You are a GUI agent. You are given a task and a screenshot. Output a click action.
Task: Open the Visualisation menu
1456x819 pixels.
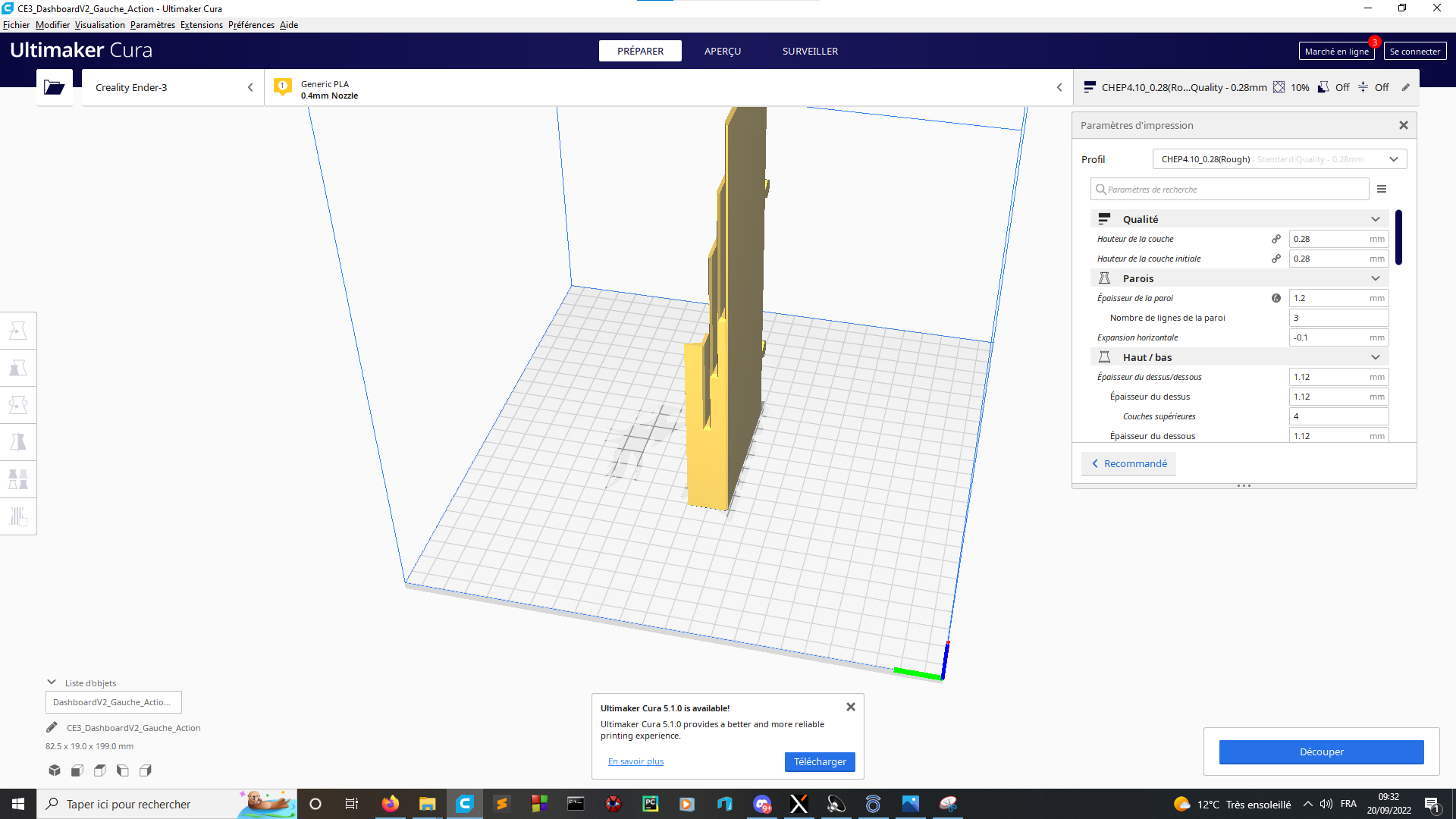point(100,25)
